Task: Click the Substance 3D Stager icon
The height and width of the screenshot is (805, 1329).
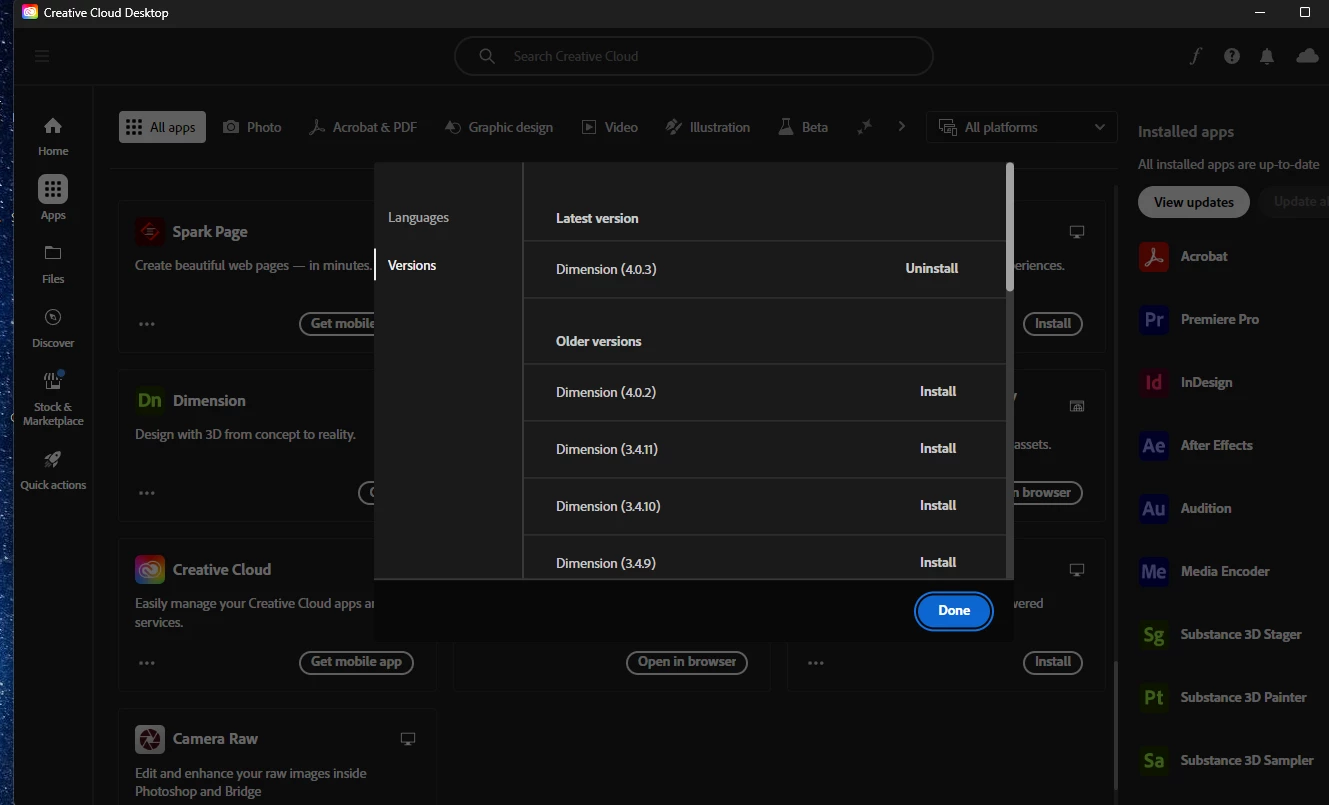Action: pos(1154,634)
